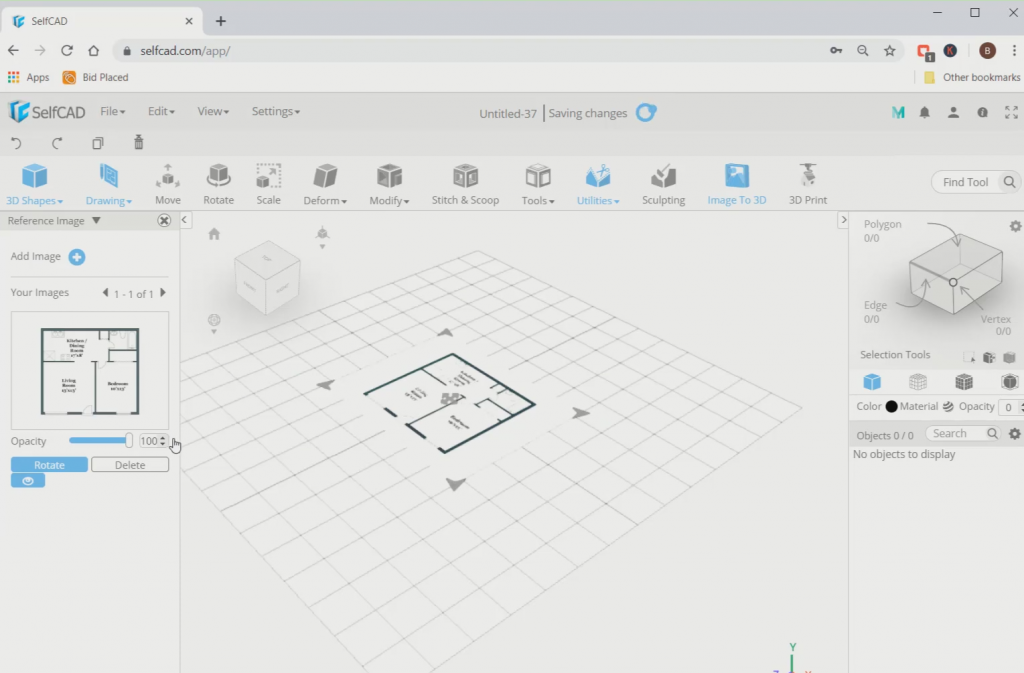Open the Stitch & Scoop tool
1024x673 pixels.
point(465,181)
